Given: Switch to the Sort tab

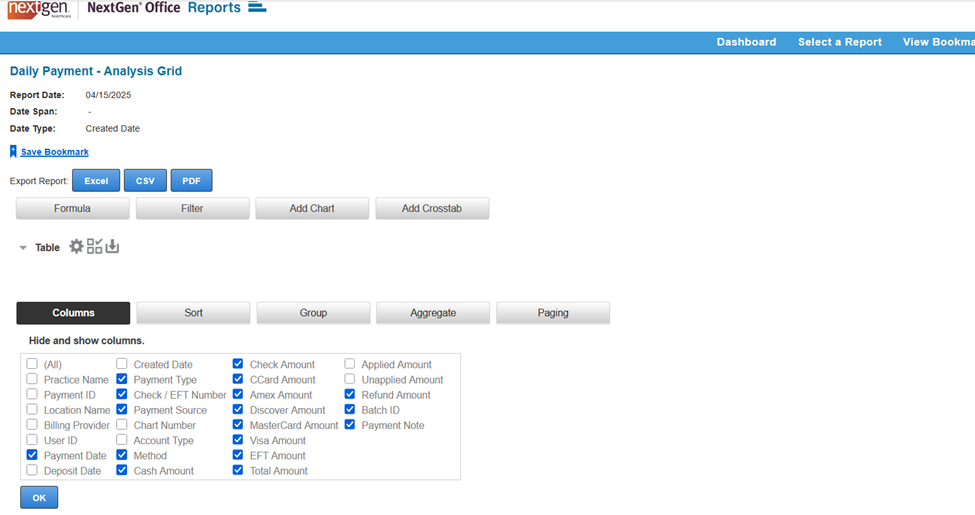Looking at the screenshot, I should click(193, 313).
